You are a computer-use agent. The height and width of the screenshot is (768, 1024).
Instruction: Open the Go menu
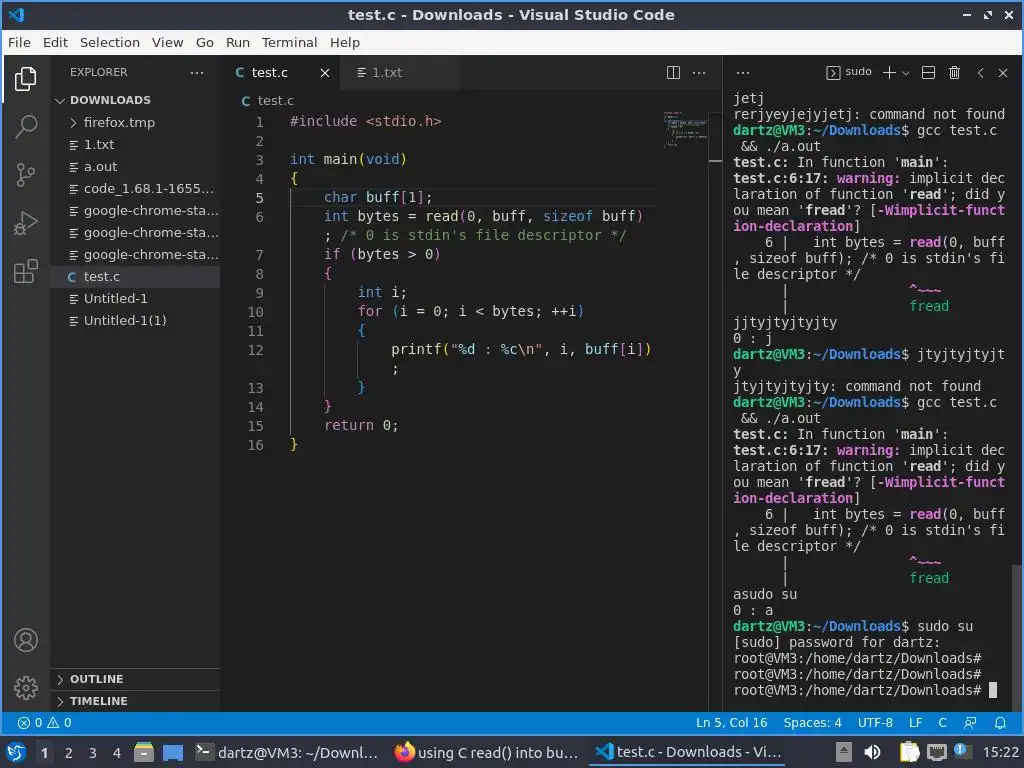(x=204, y=42)
